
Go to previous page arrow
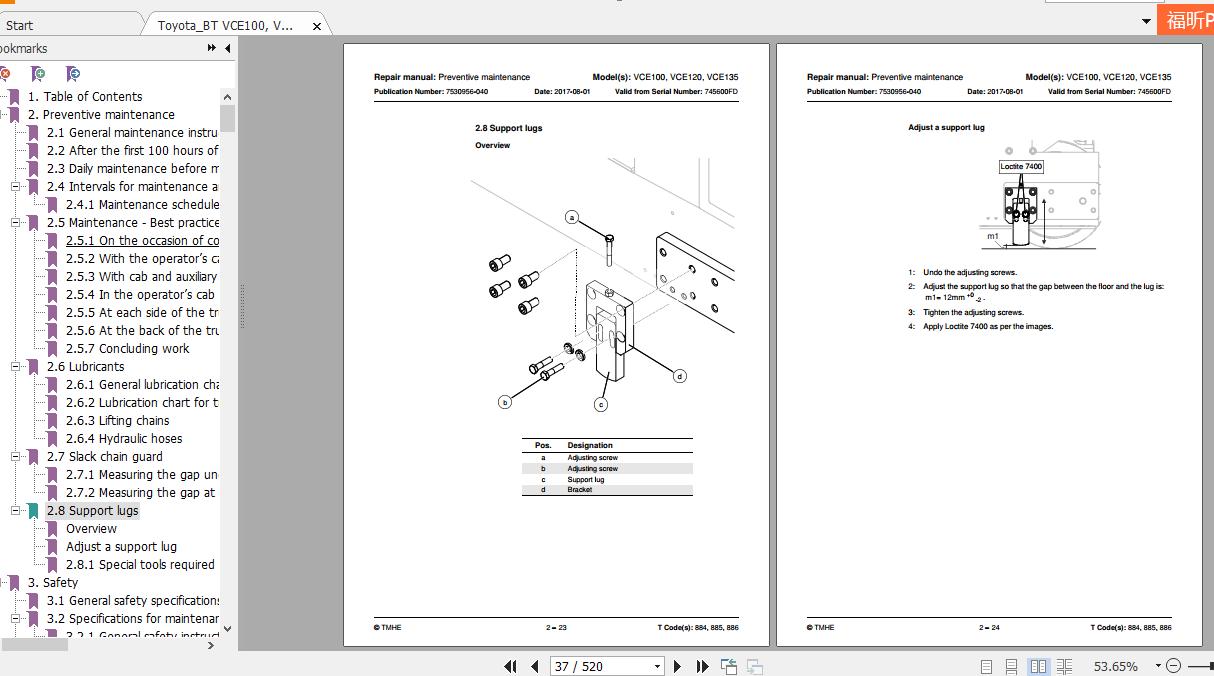(x=535, y=666)
